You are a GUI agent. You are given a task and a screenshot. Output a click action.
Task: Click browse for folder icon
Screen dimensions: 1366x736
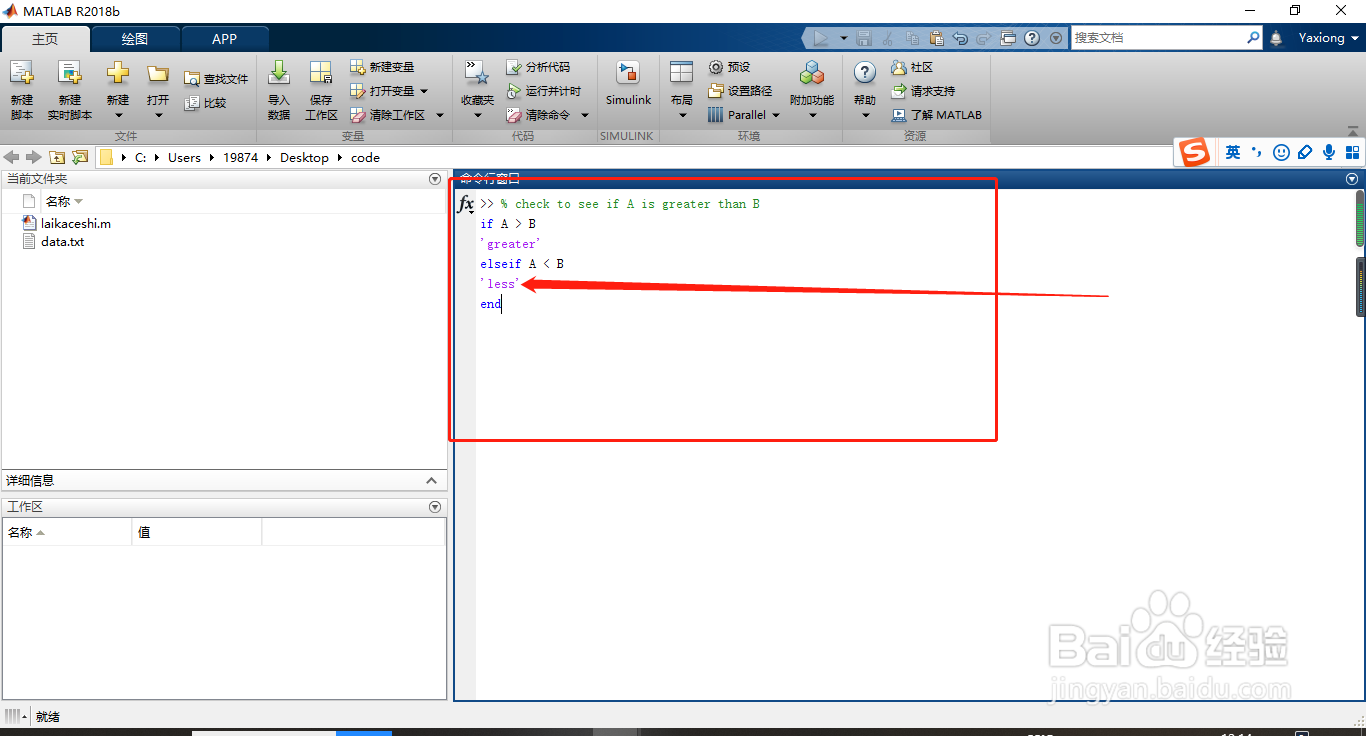point(80,157)
